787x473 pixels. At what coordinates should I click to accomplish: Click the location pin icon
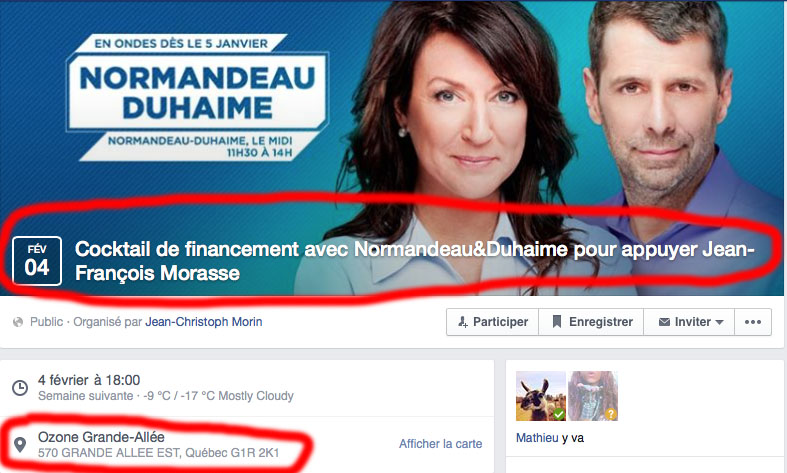click(x=20, y=444)
